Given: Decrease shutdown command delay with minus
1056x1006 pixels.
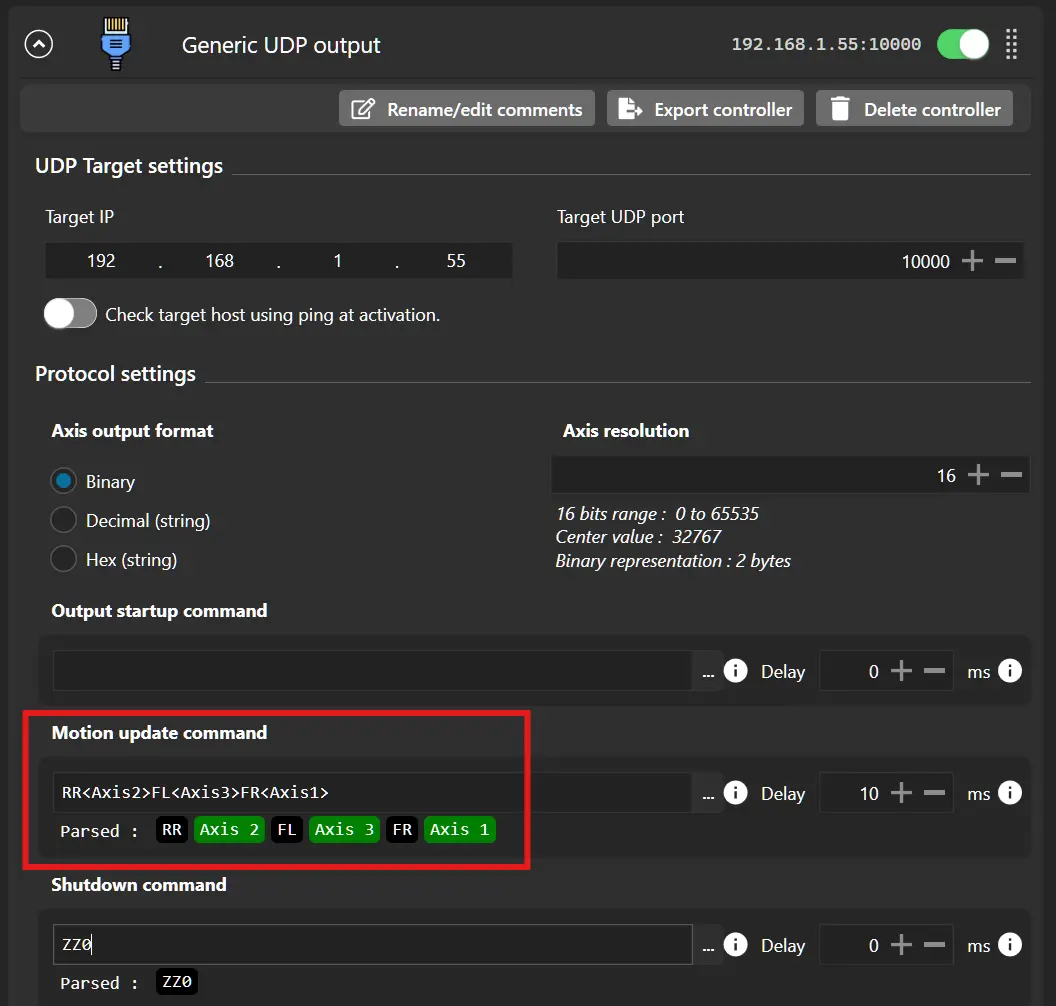Looking at the screenshot, I should coord(934,945).
